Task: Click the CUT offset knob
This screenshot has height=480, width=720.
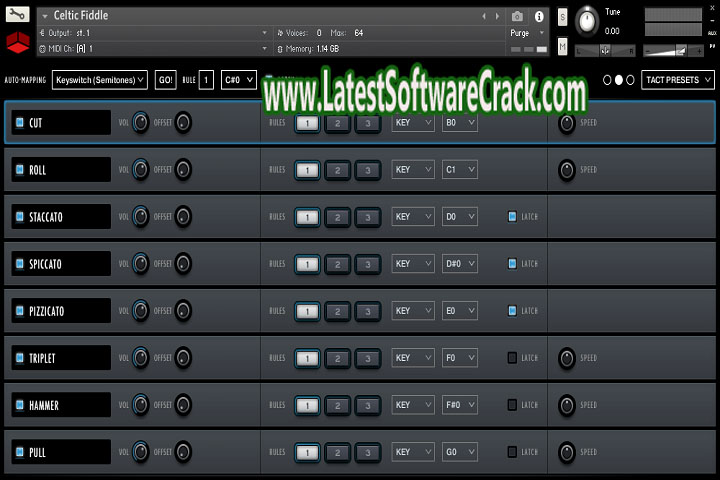Action: coord(183,123)
